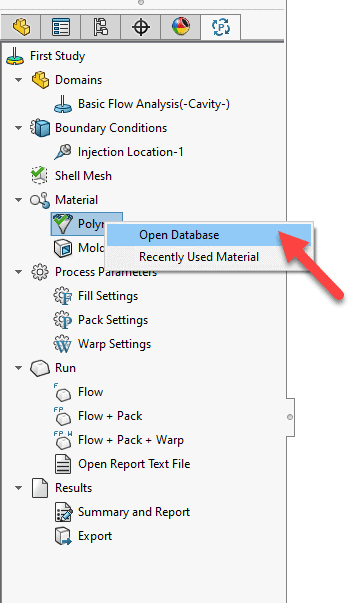Click the Results page icon
The image size is (360, 603).
40,488
